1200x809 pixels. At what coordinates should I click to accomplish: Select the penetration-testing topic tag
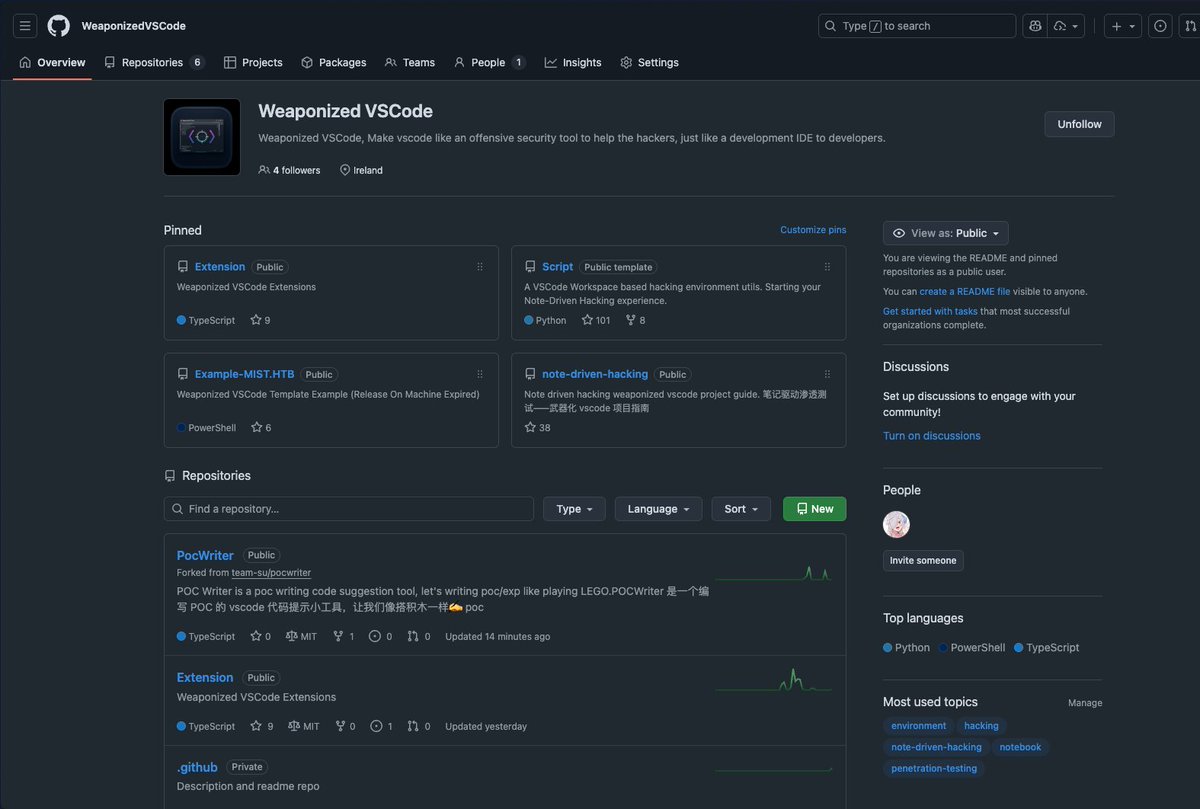click(934, 768)
